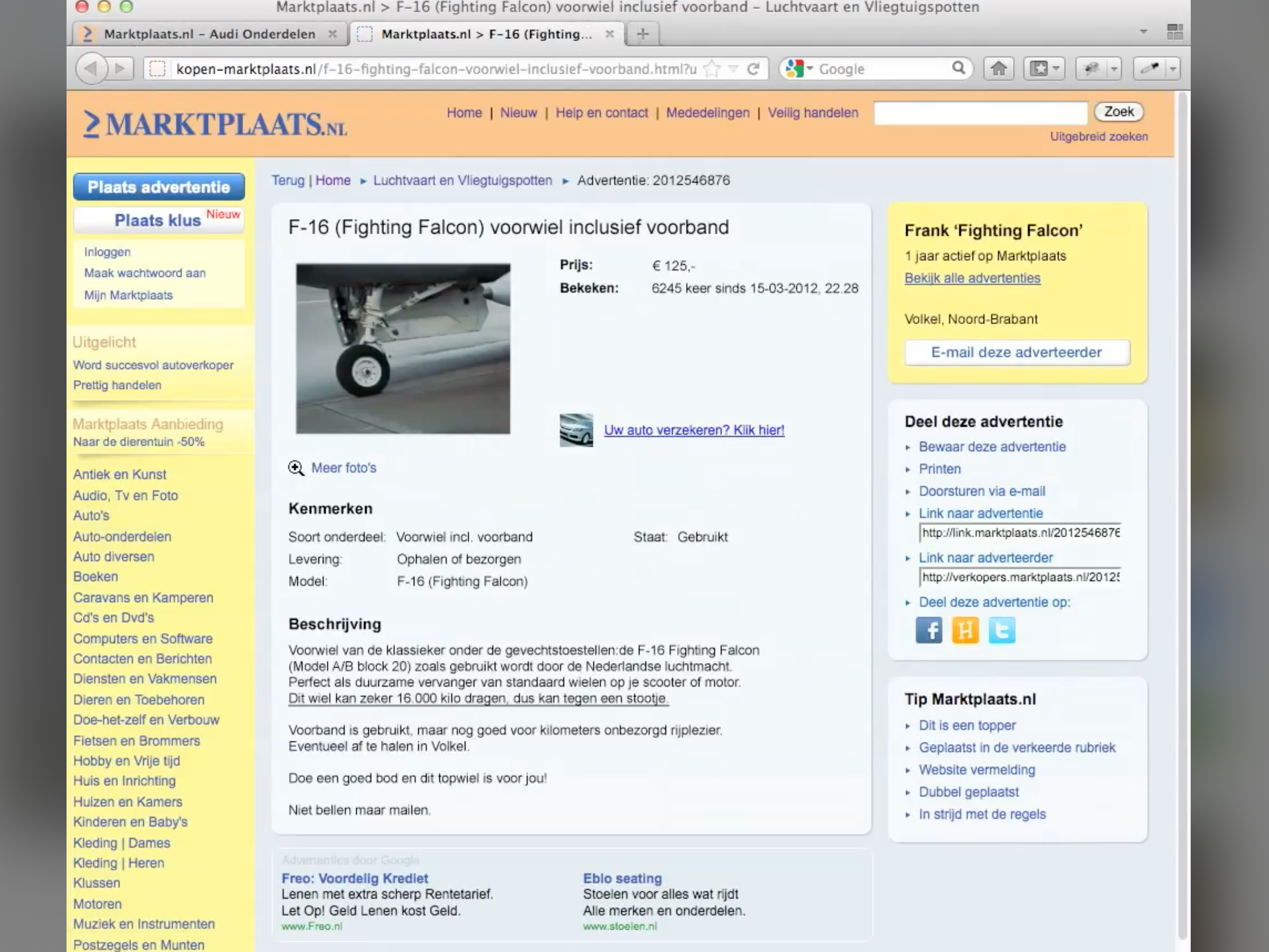Click the search magnifier in Google box
Viewport: 1269px width, 952px height.
pyautogui.click(x=959, y=68)
